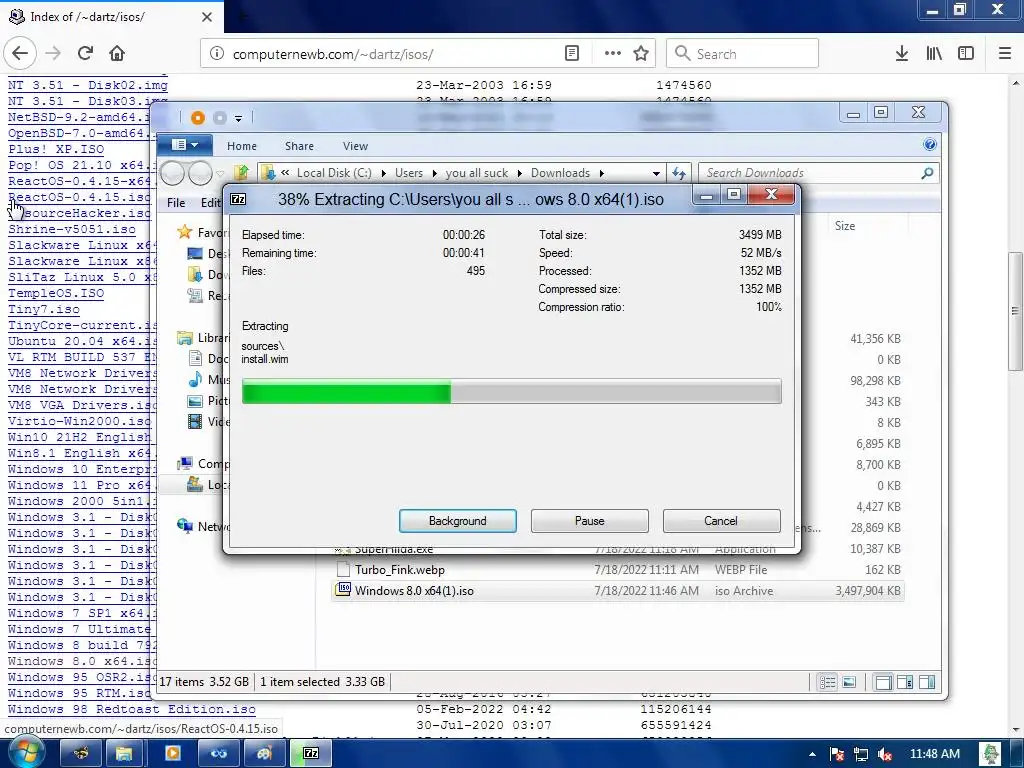Image resolution: width=1024 pixels, height=768 pixels.
Task: Open the Plus! XP.ISO link
Action: (56, 149)
